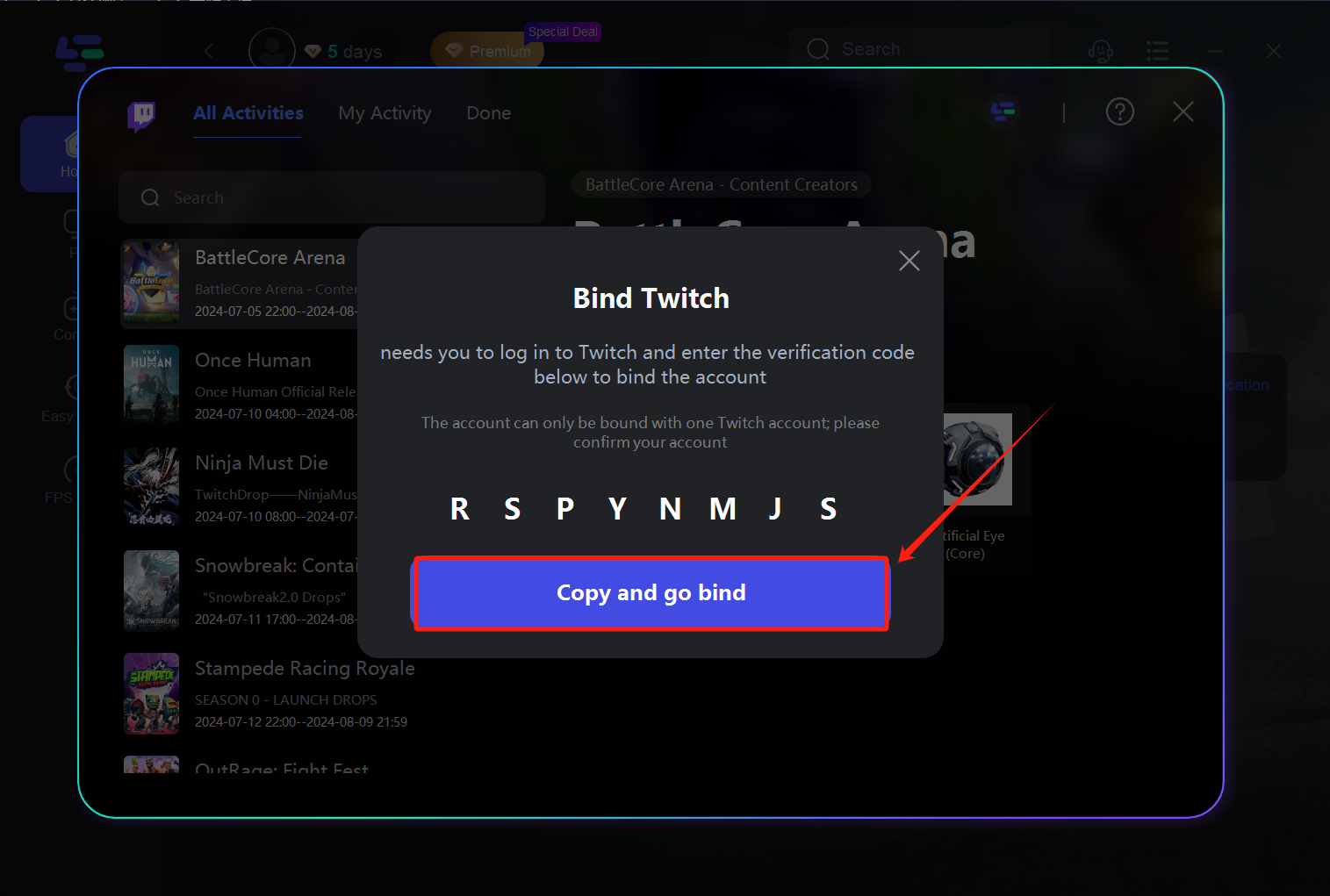This screenshot has width=1330, height=896.
Task: Open the help question mark icon
Action: click(x=1119, y=112)
